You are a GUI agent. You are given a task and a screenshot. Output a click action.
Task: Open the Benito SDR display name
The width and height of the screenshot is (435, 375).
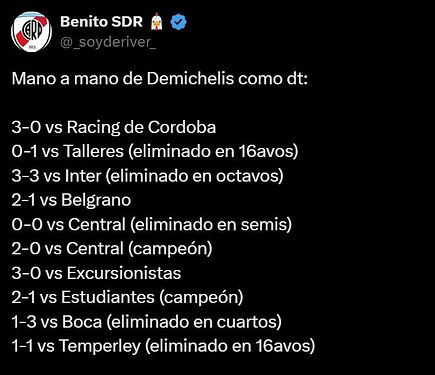(101, 22)
